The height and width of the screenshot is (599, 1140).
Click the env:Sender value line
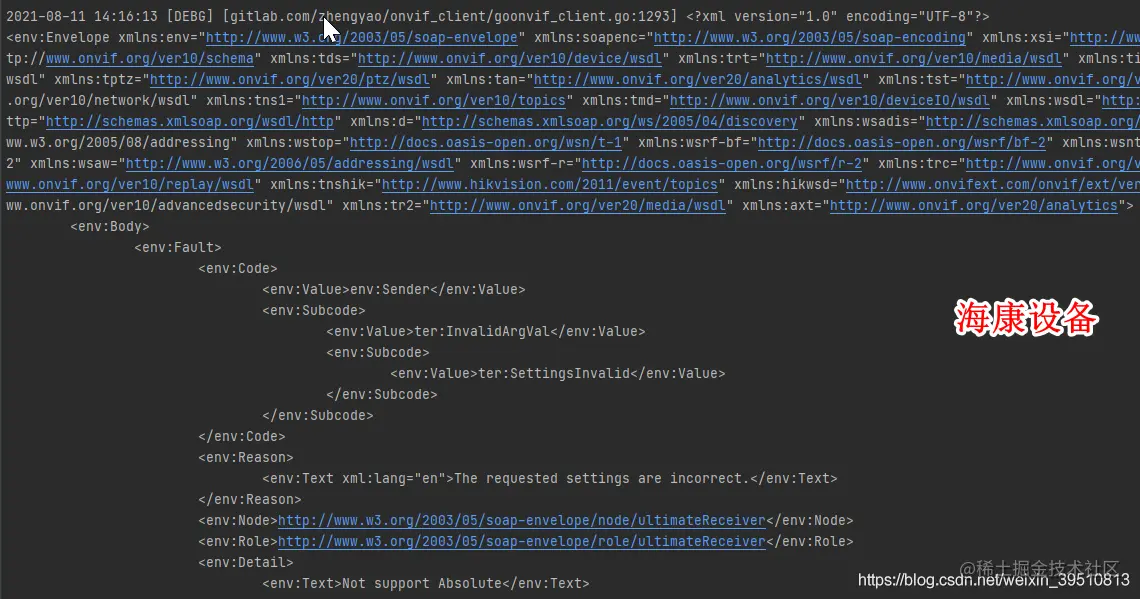(x=393, y=290)
